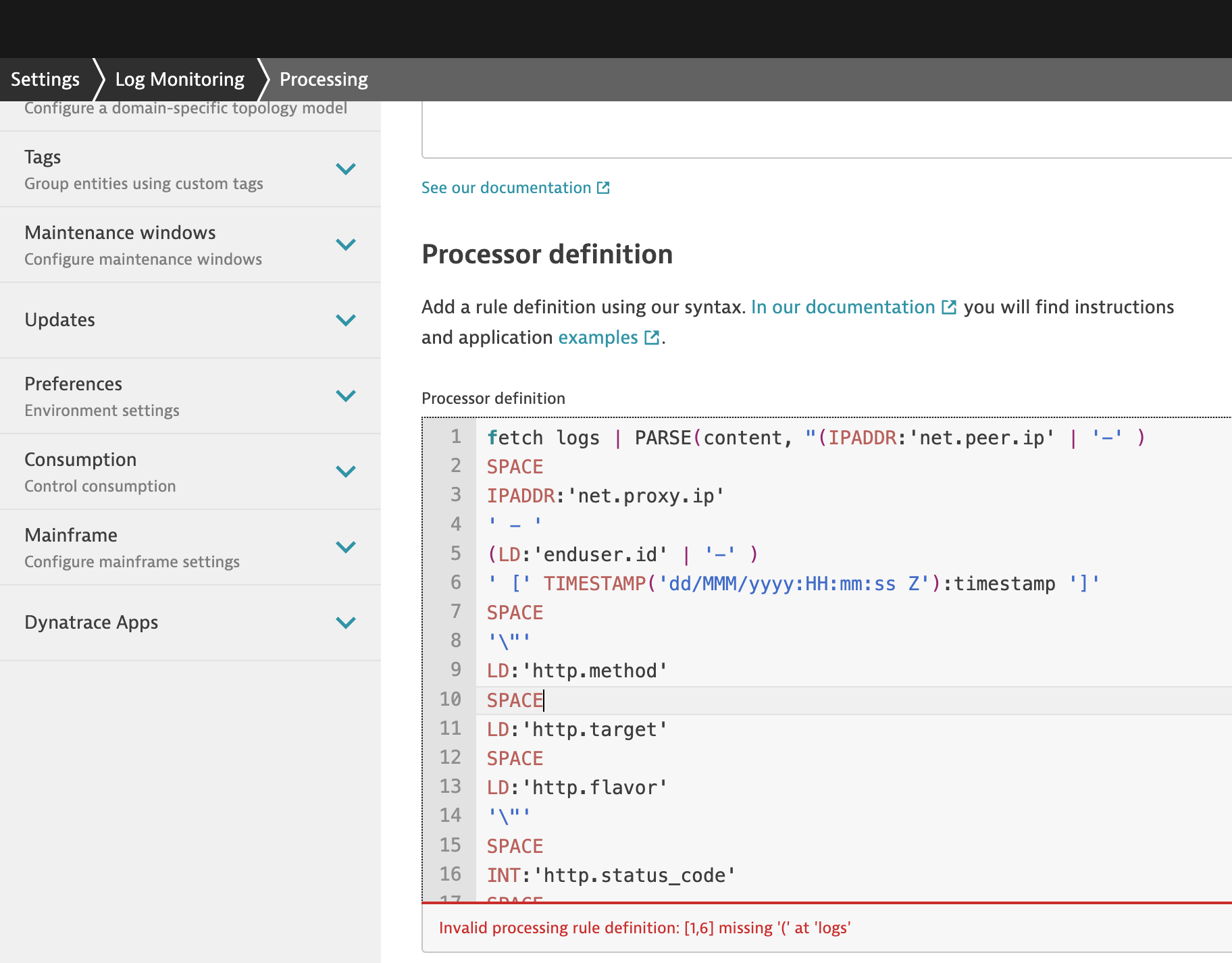Click the empty text box above documentation link
Viewport: 1232px width, 963px height.
[x=825, y=130]
